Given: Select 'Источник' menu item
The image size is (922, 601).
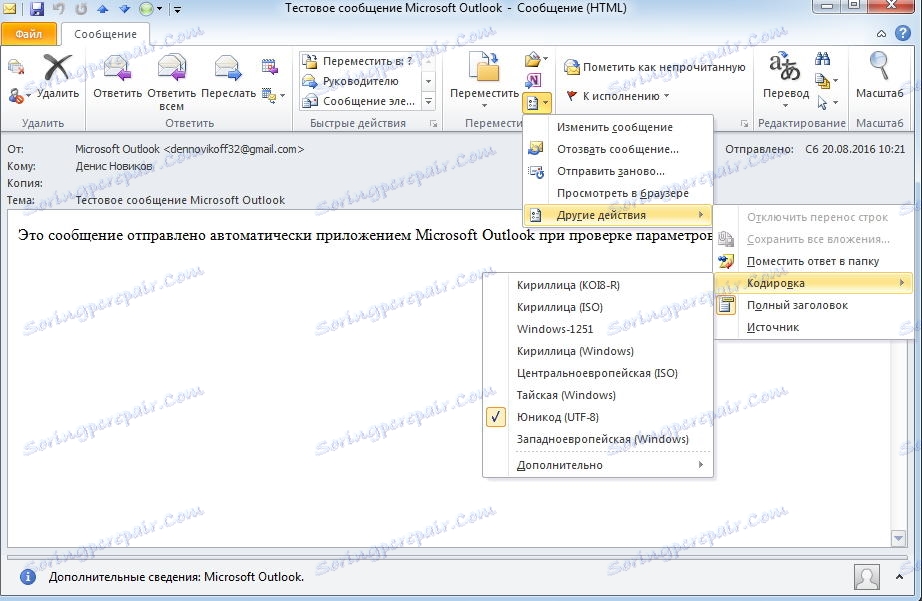Looking at the screenshot, I should tap(815, 328).
